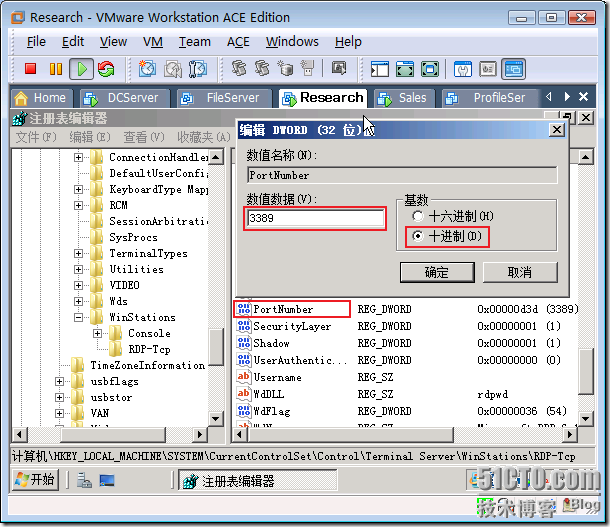Click the SecurityLayer value icon
Viewport: 610px width, 527px height.
coord(244,326)
